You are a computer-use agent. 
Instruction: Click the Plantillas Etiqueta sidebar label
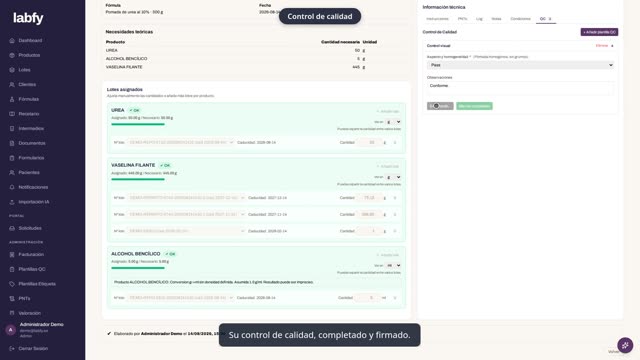coord(37,284)
